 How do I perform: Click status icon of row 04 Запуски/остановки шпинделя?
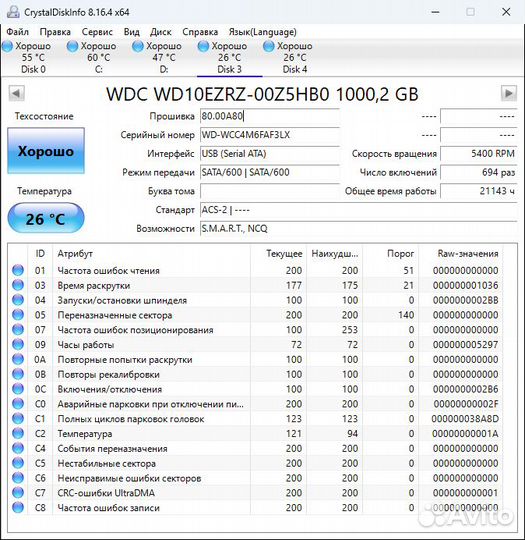[x=18, y=300]
